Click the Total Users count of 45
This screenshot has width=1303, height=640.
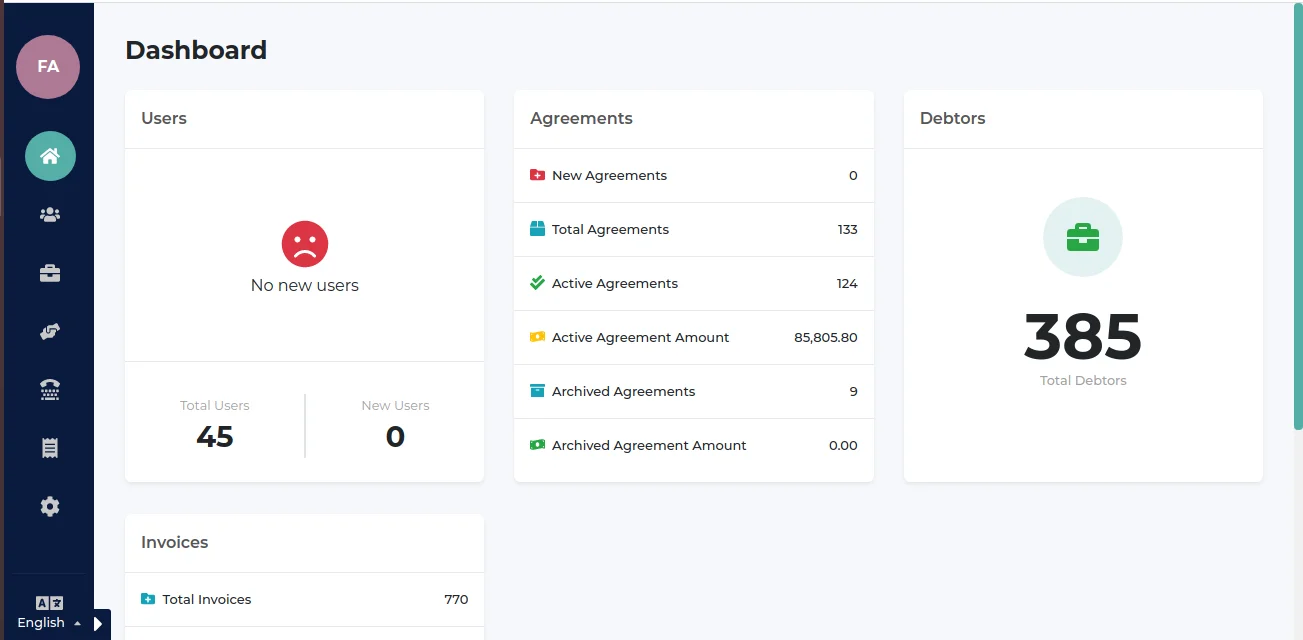[x=214, y=436]
